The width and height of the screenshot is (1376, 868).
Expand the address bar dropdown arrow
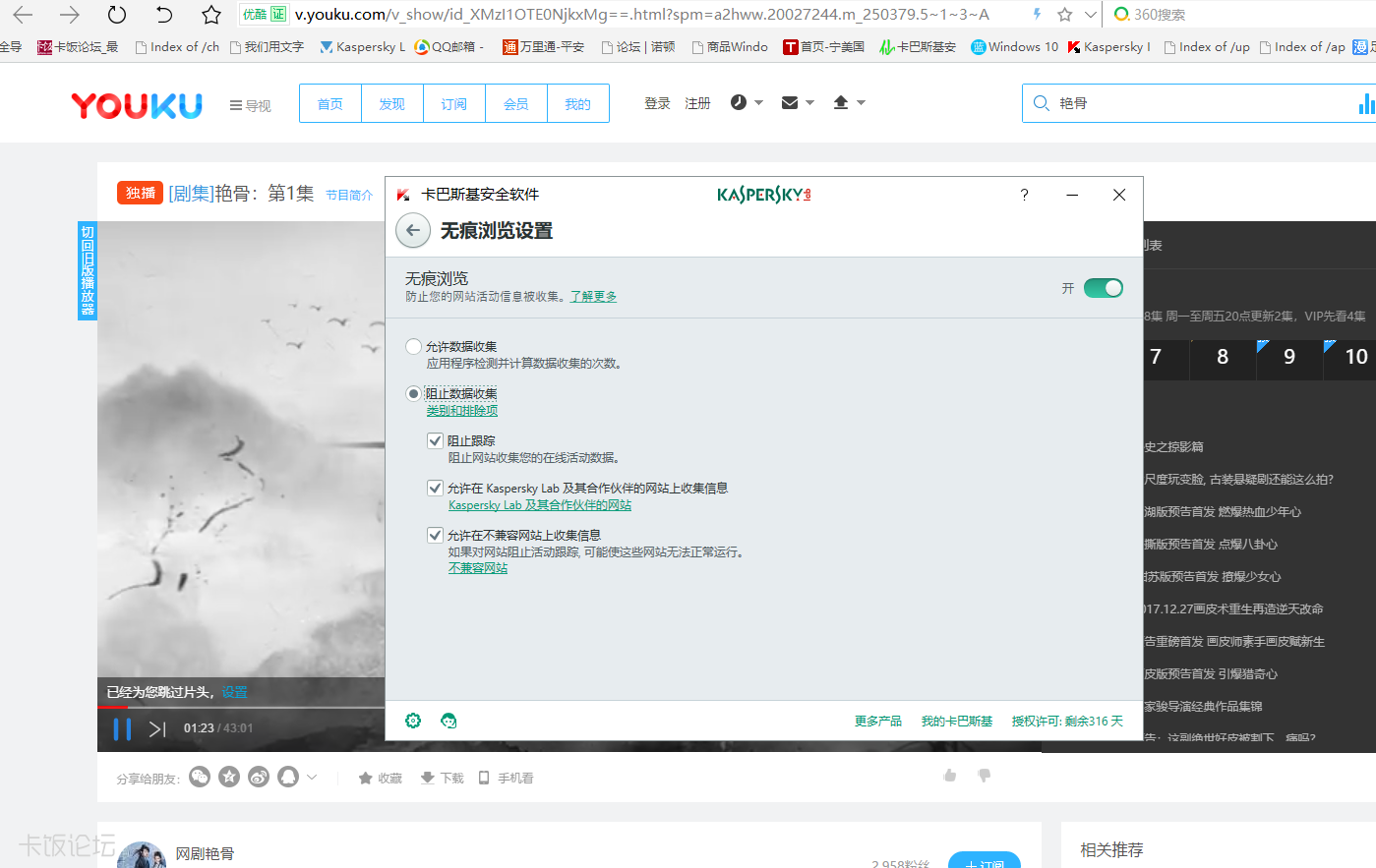click(x=1090, y=15)
